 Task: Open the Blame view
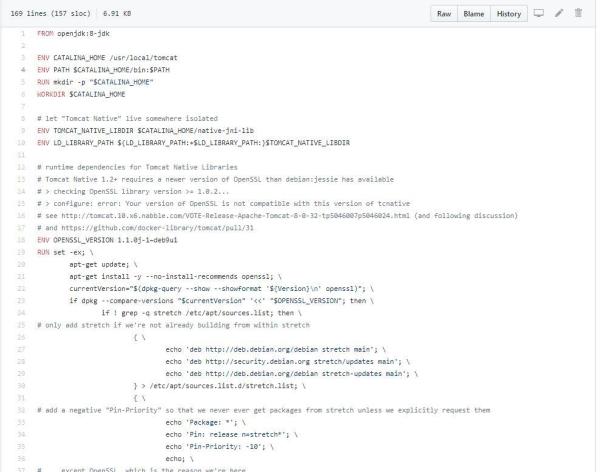pos(475,14)
